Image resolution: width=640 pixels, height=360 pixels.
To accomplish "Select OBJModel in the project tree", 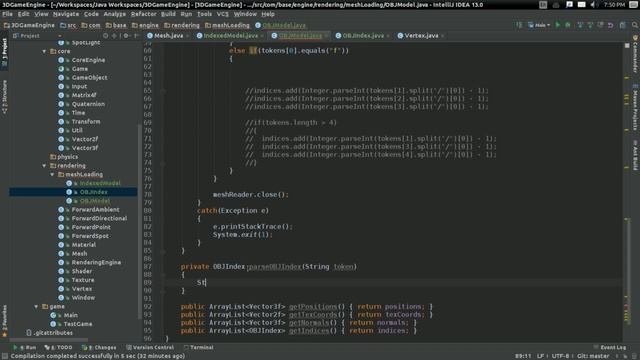I will (x=95, y=201).
